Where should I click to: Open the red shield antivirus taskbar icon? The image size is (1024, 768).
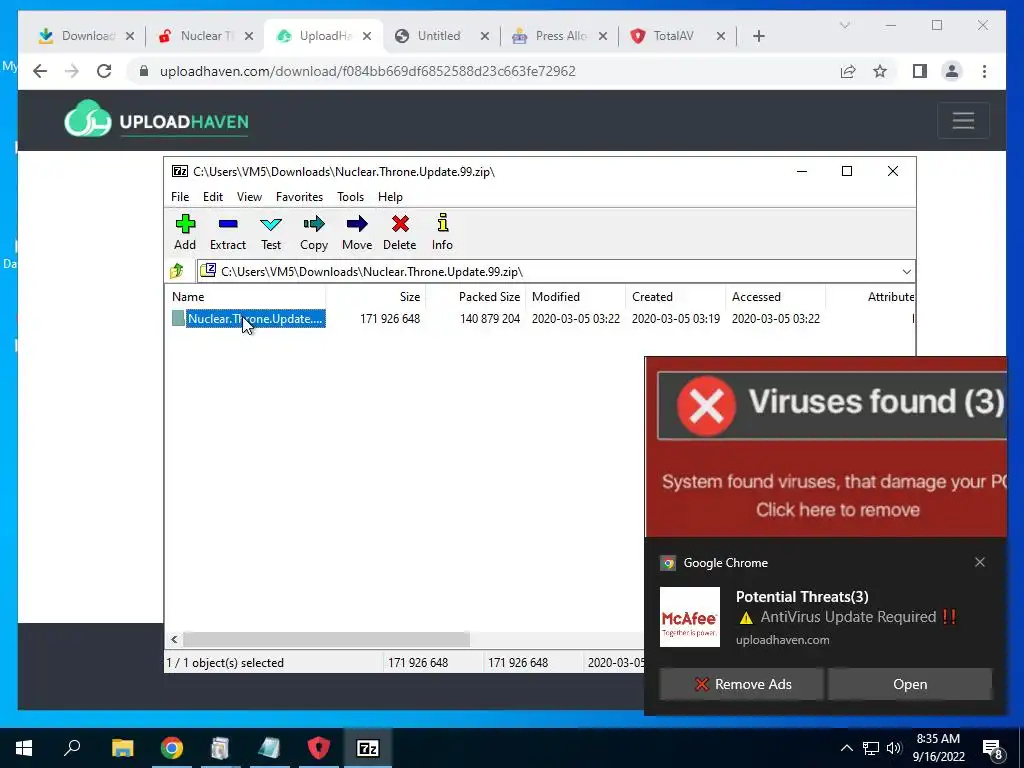319,748
